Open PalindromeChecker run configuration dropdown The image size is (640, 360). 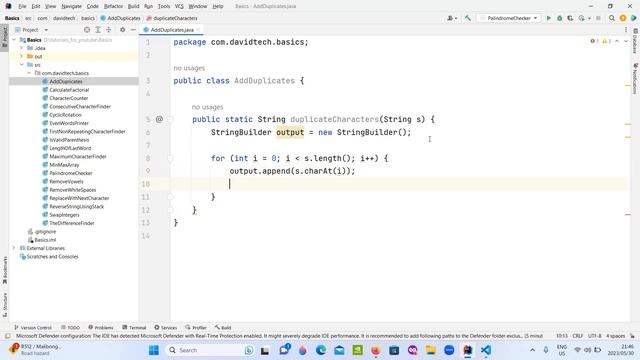point(509,18)
